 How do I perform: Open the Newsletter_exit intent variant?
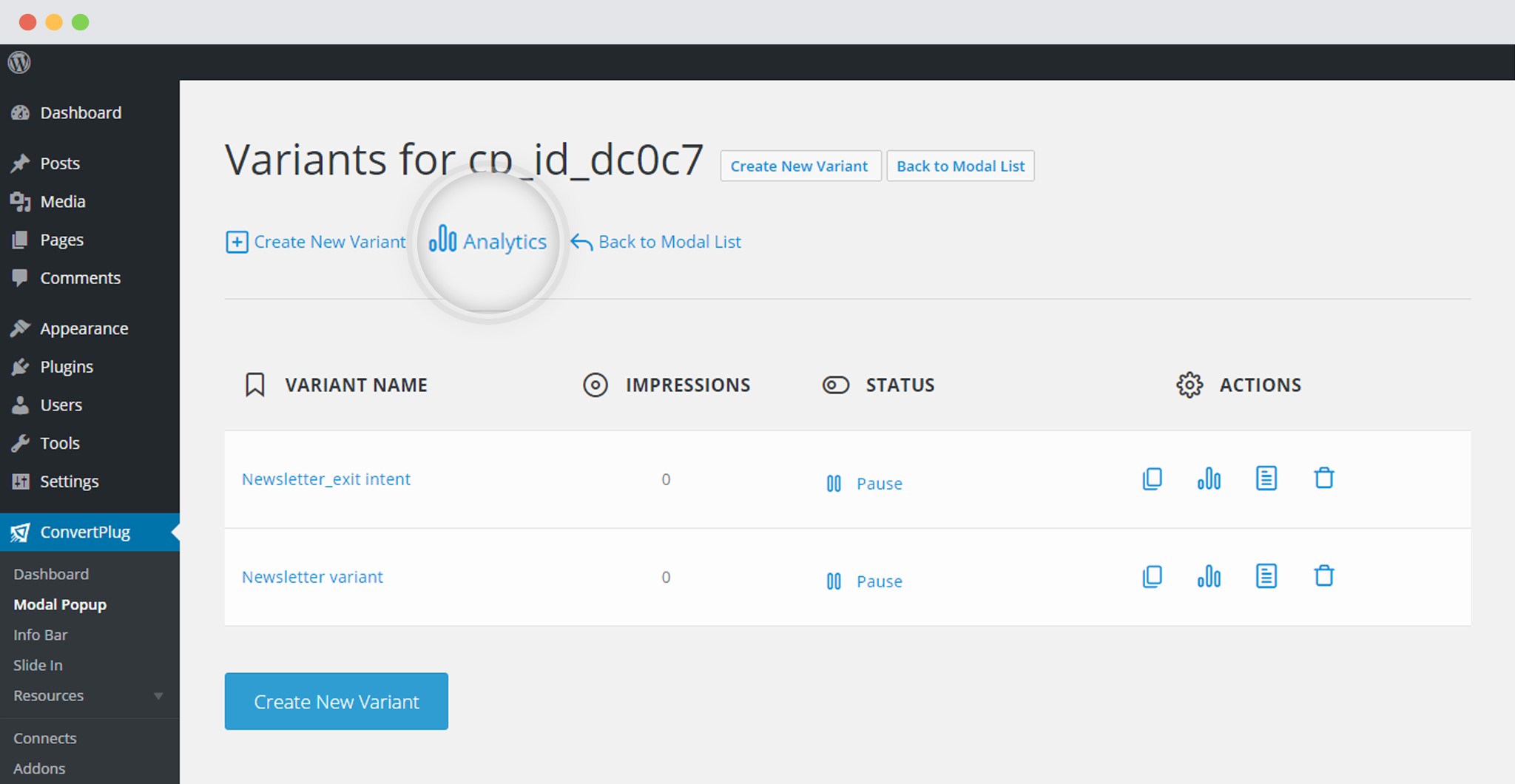click(325, 479)
